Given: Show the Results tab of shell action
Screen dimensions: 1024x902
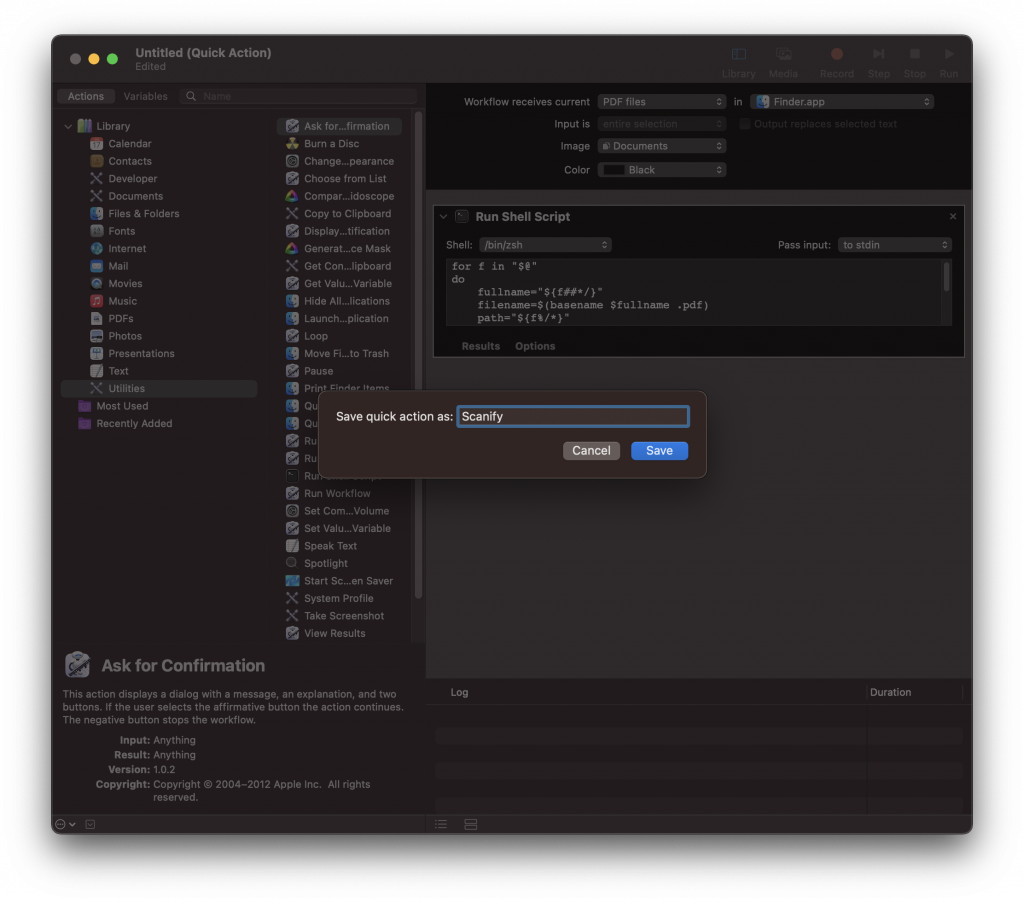Looking at the screenshot, I should (x=481, y=346).
